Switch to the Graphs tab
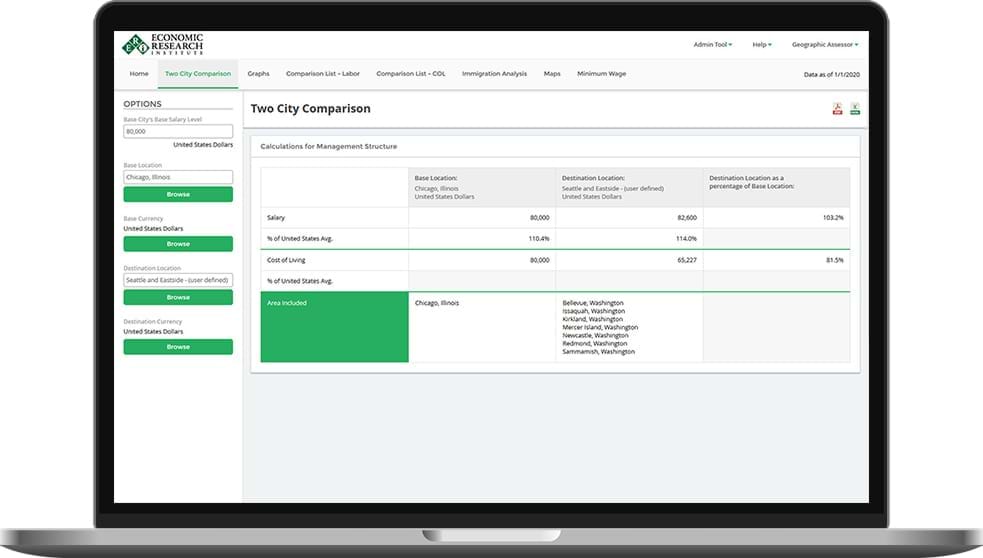This screenshot has height=558, width=983. click(258, 74)
